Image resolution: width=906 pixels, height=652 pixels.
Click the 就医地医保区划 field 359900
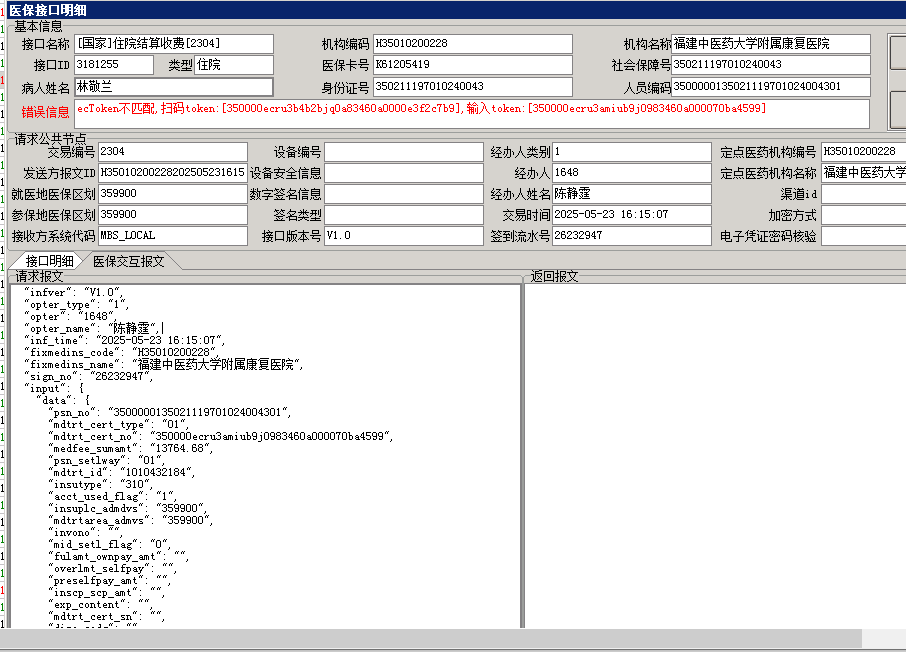[173, 194]
